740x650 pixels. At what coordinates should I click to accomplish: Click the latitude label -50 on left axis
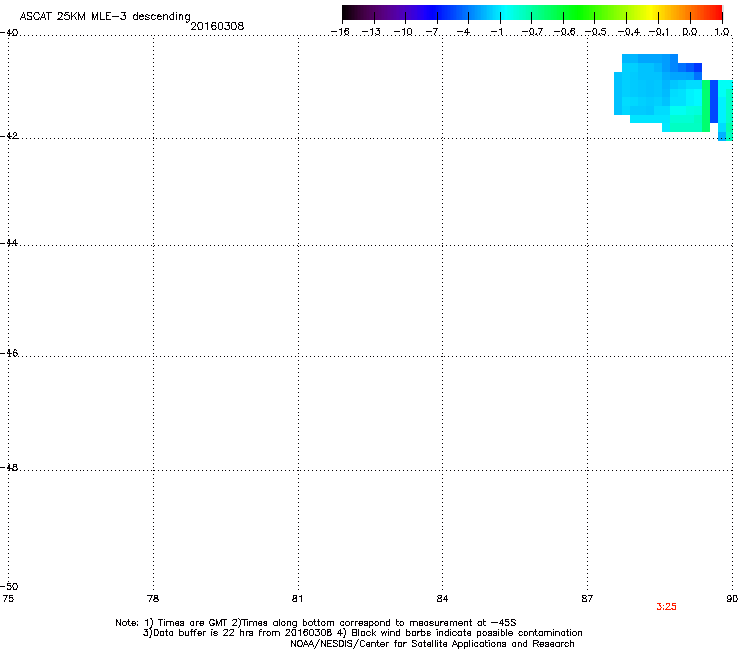(x=9, y=586)
